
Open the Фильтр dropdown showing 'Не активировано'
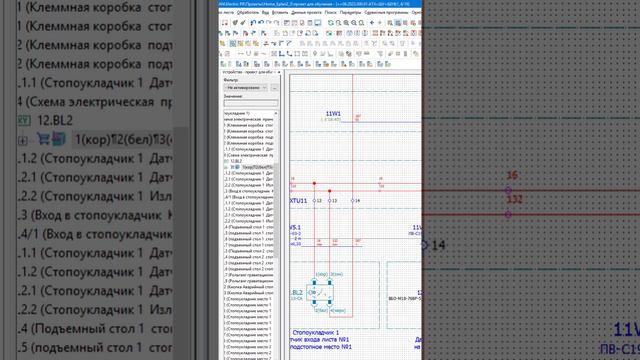click(245, 88)
